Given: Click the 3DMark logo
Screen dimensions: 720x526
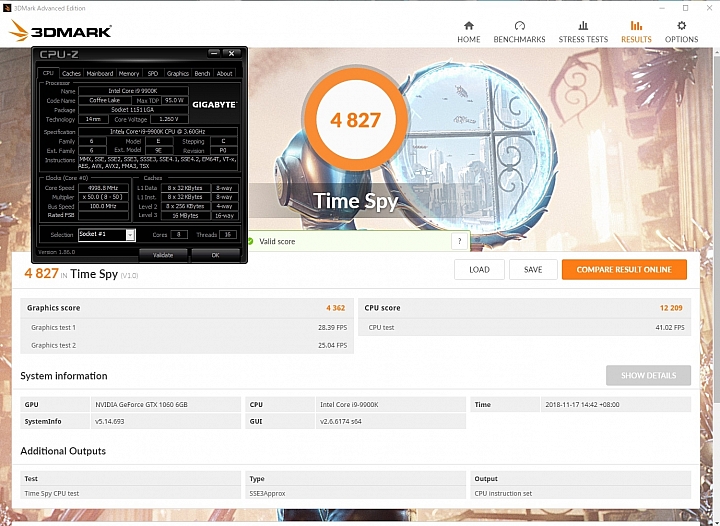Looking at the screenshot, I should (x=60, y=31).
